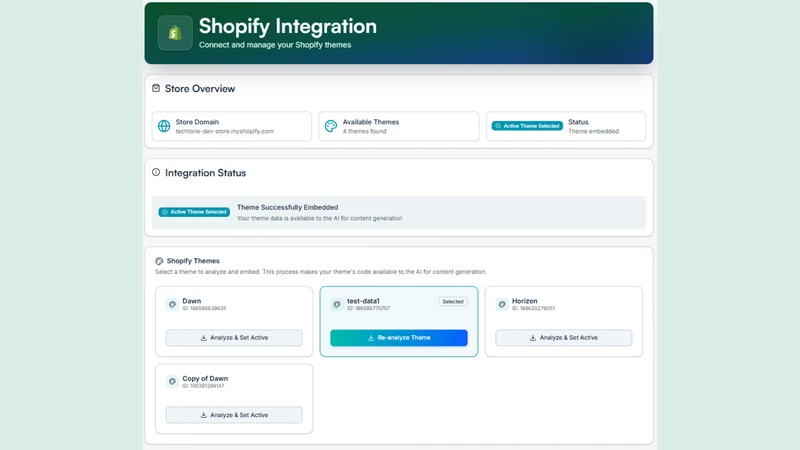The height and width of the screenshot is (450, 800).
Task: Click the Integration Status info icon
Action: [156, 172]
